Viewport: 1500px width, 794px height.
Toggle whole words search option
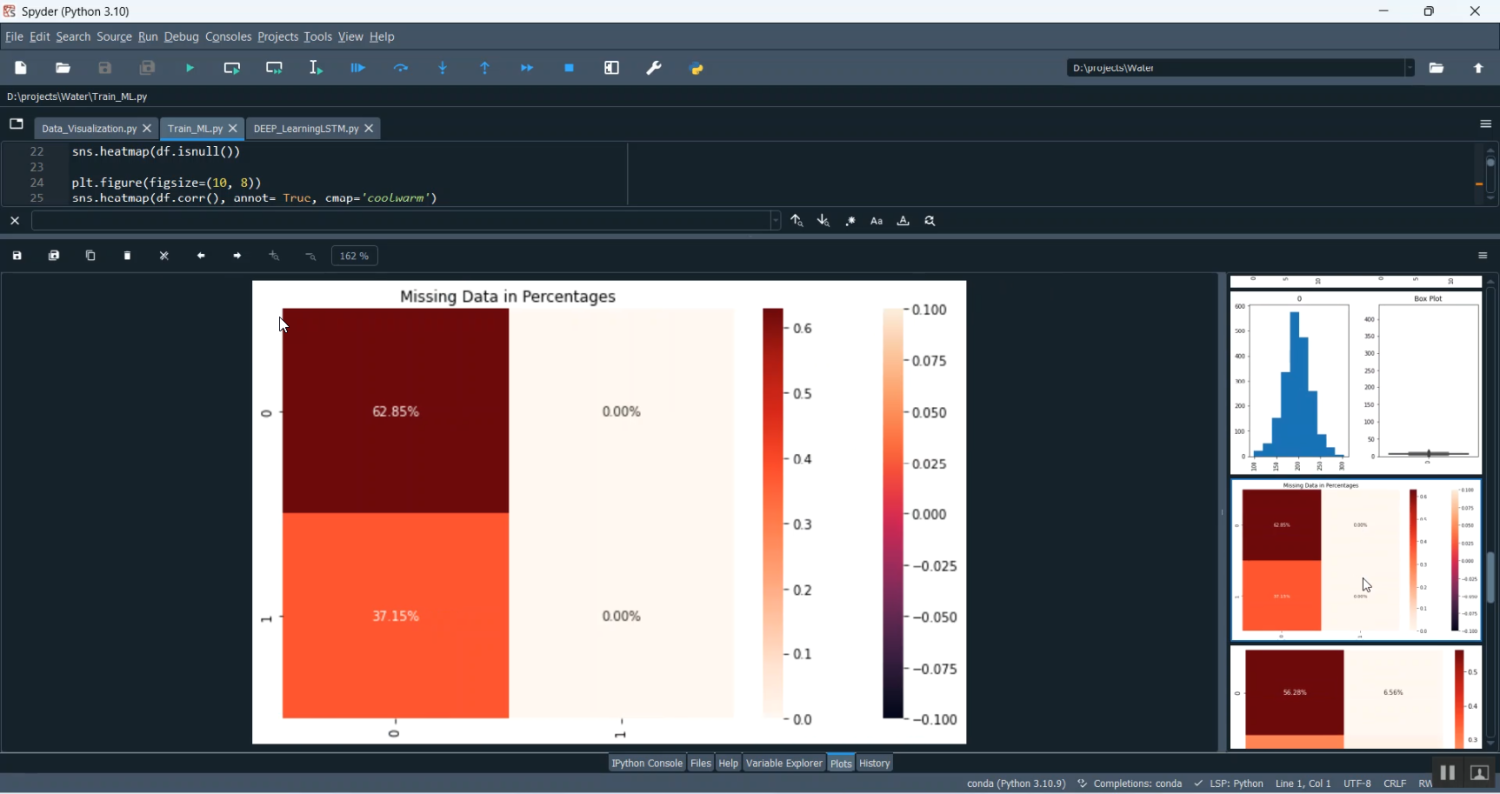pyautogui.click(x=903, y=221)
